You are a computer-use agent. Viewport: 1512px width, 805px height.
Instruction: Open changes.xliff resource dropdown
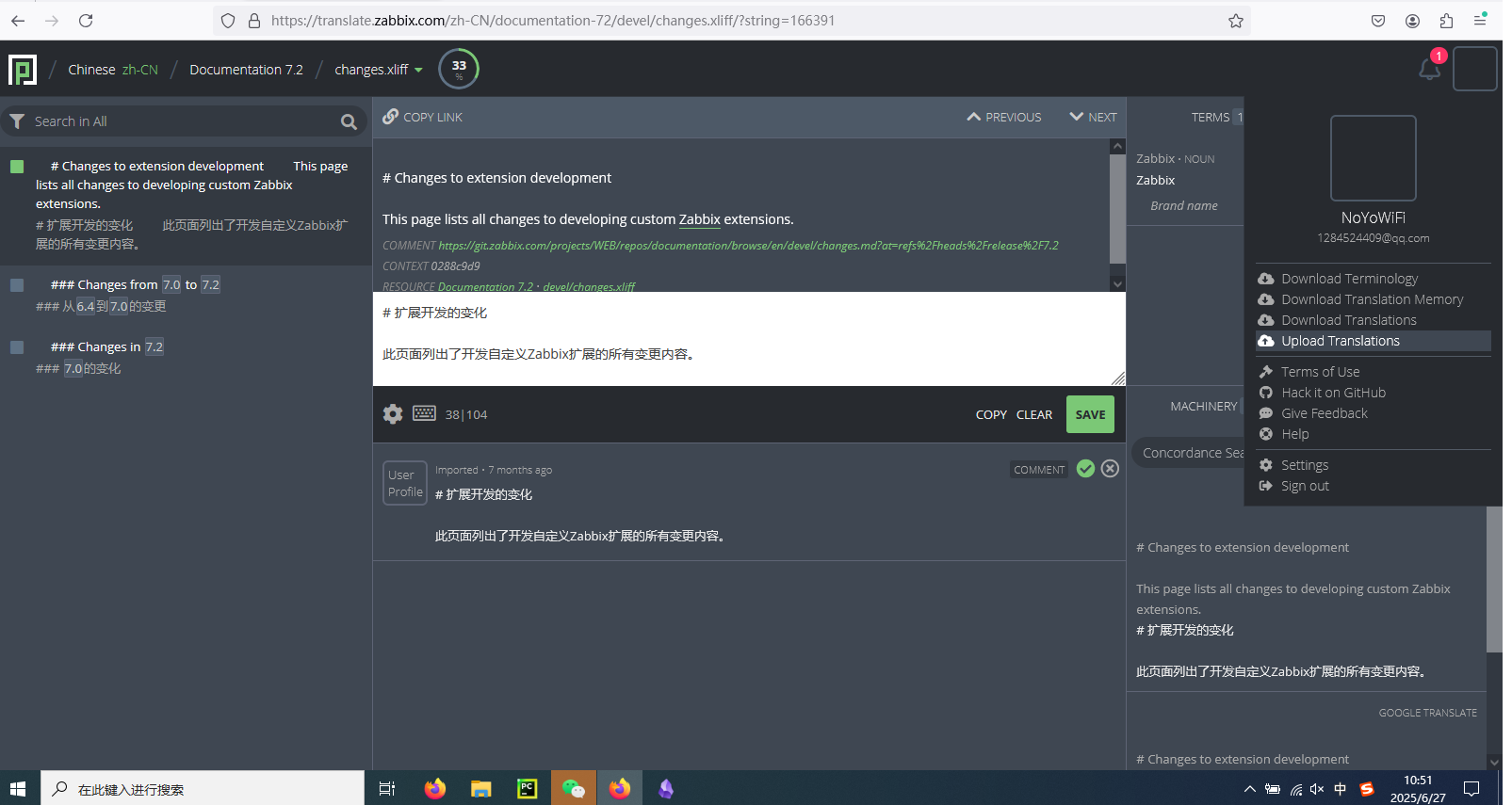click(x=379, y=70)
